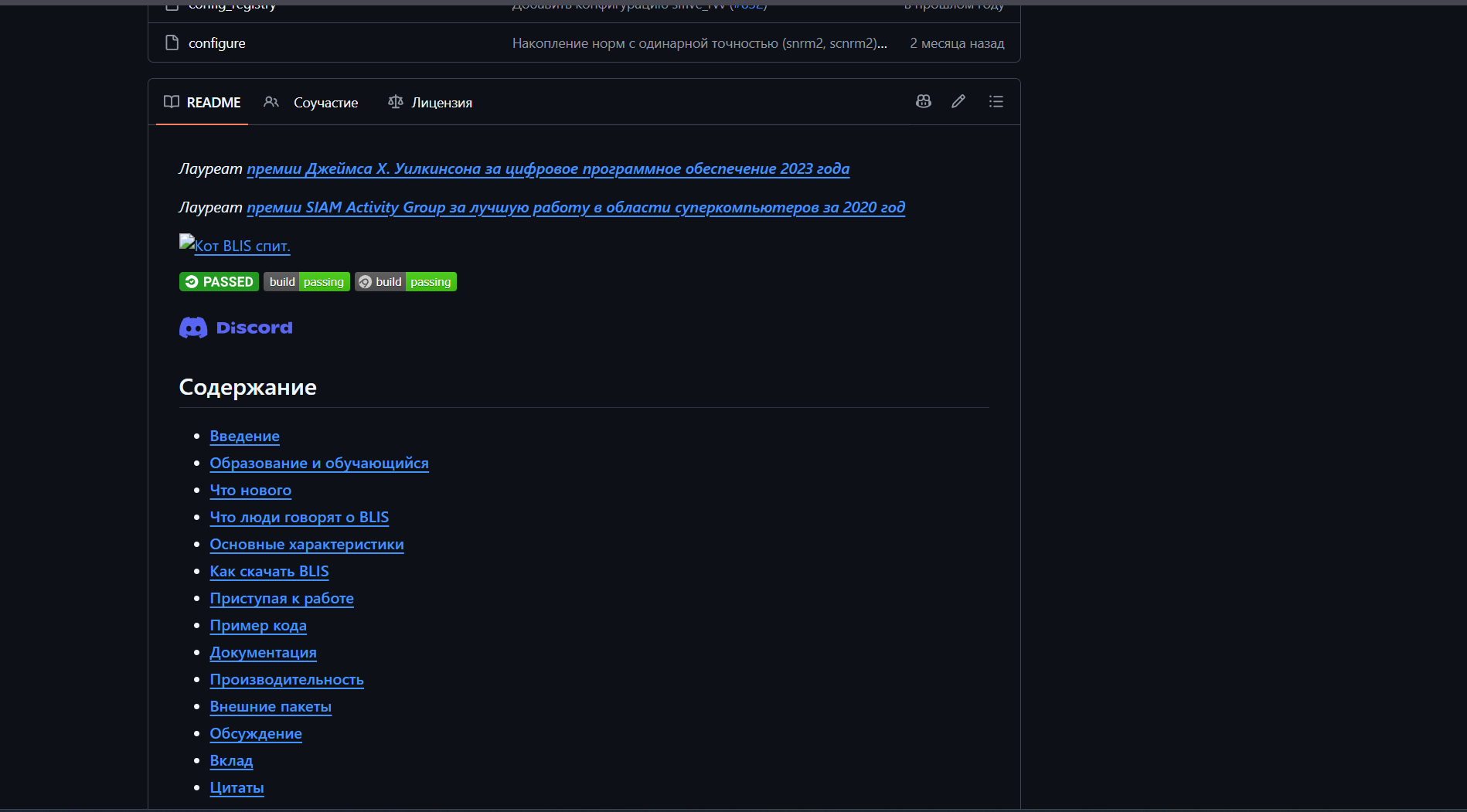Open the Discord logo link
Viewport: 1467px width, 812px height.
click(x=236, y=328)
